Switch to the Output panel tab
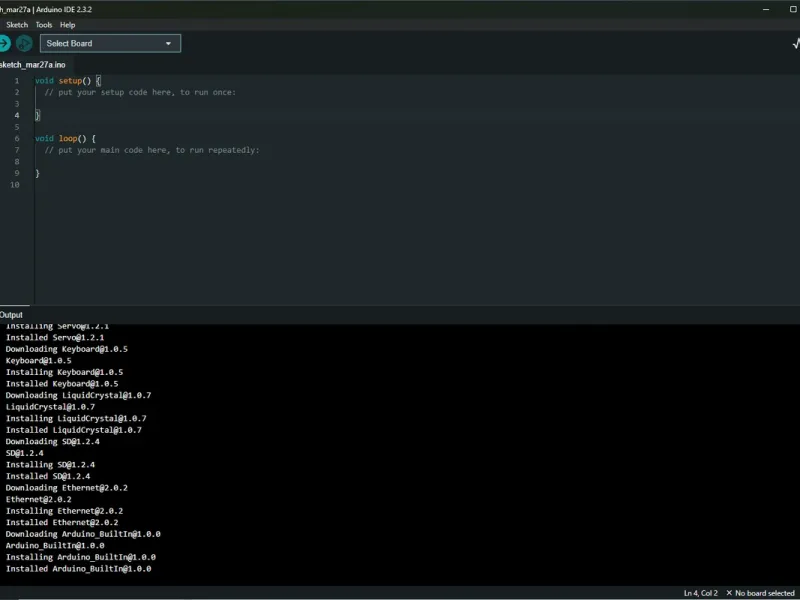800x600 pixels. [11, 315]
